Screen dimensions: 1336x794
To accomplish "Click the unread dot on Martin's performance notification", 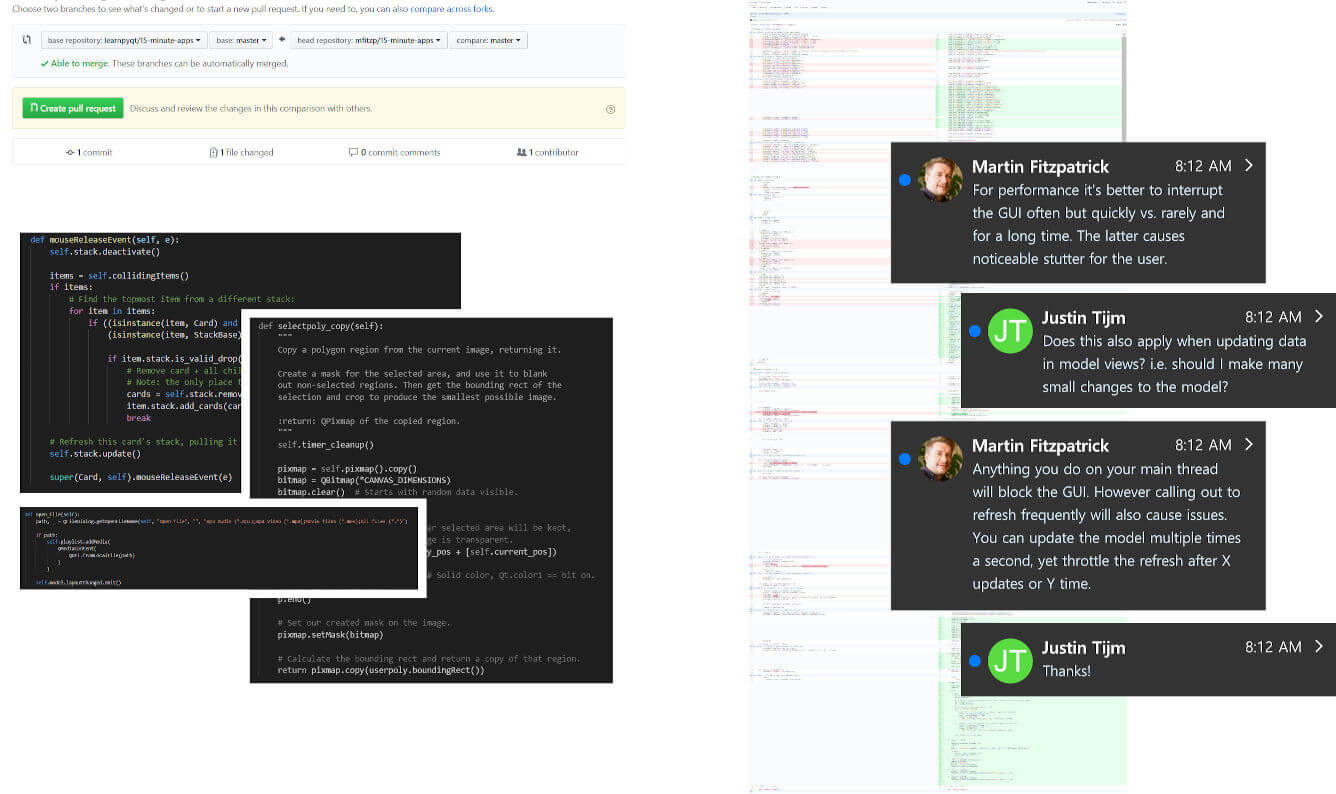I will pyautogui.click(x=904, y=180).
